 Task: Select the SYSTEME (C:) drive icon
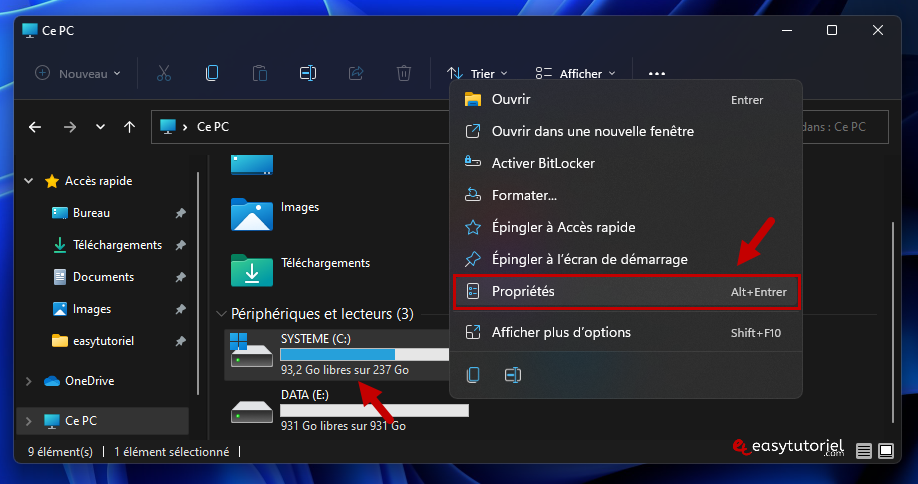click(x=251, y=351)
